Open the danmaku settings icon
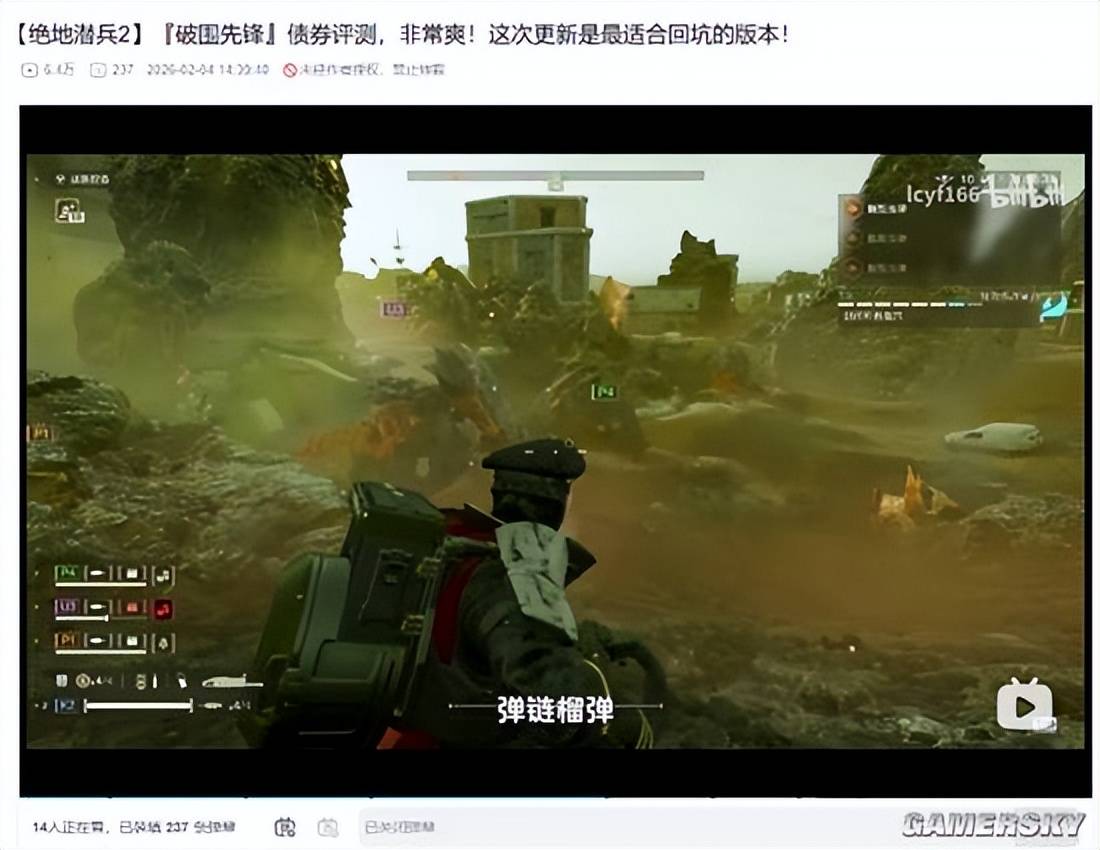This screenshot has height=850, width=1100. 328,828
